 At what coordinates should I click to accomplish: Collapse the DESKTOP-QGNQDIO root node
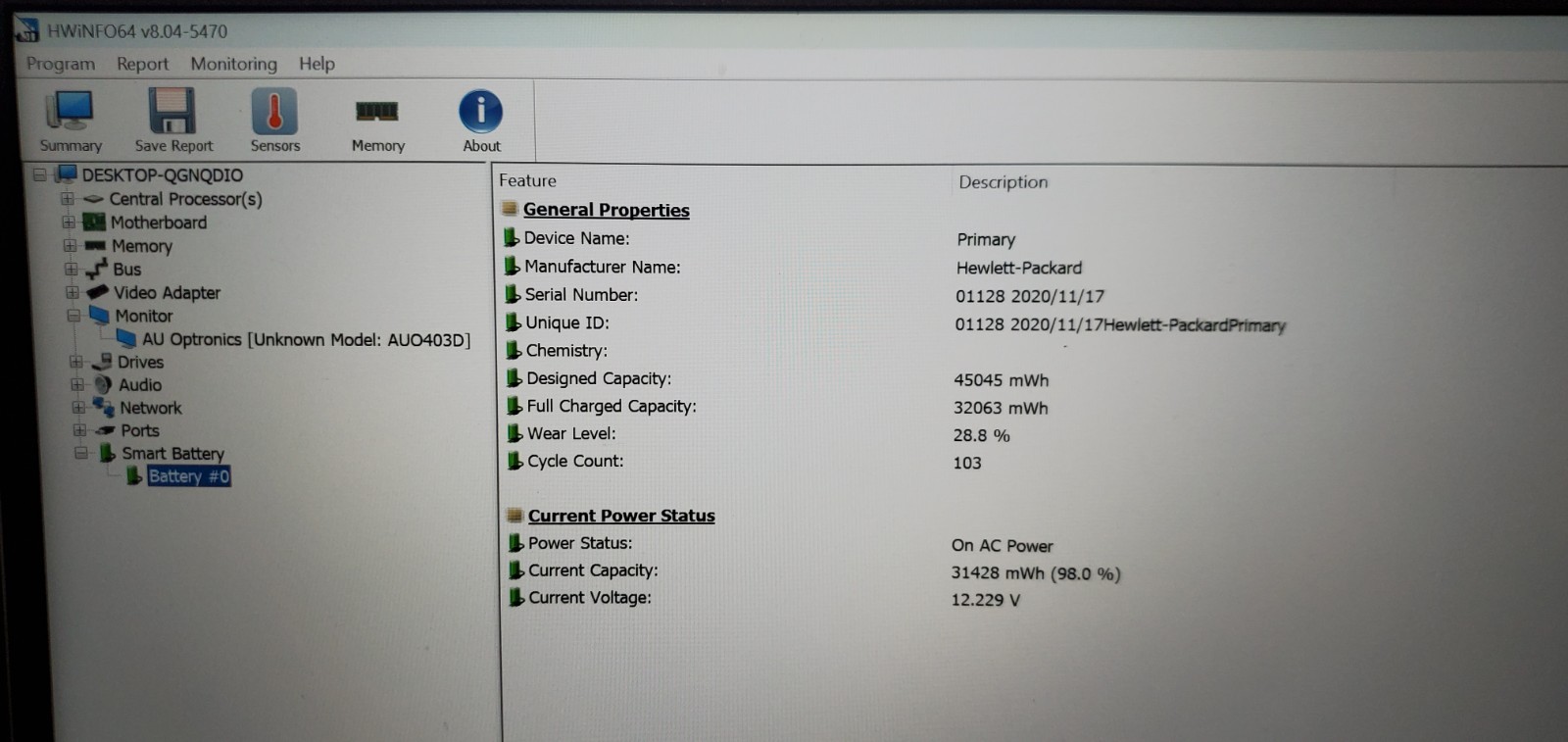[x=39, y=174]
